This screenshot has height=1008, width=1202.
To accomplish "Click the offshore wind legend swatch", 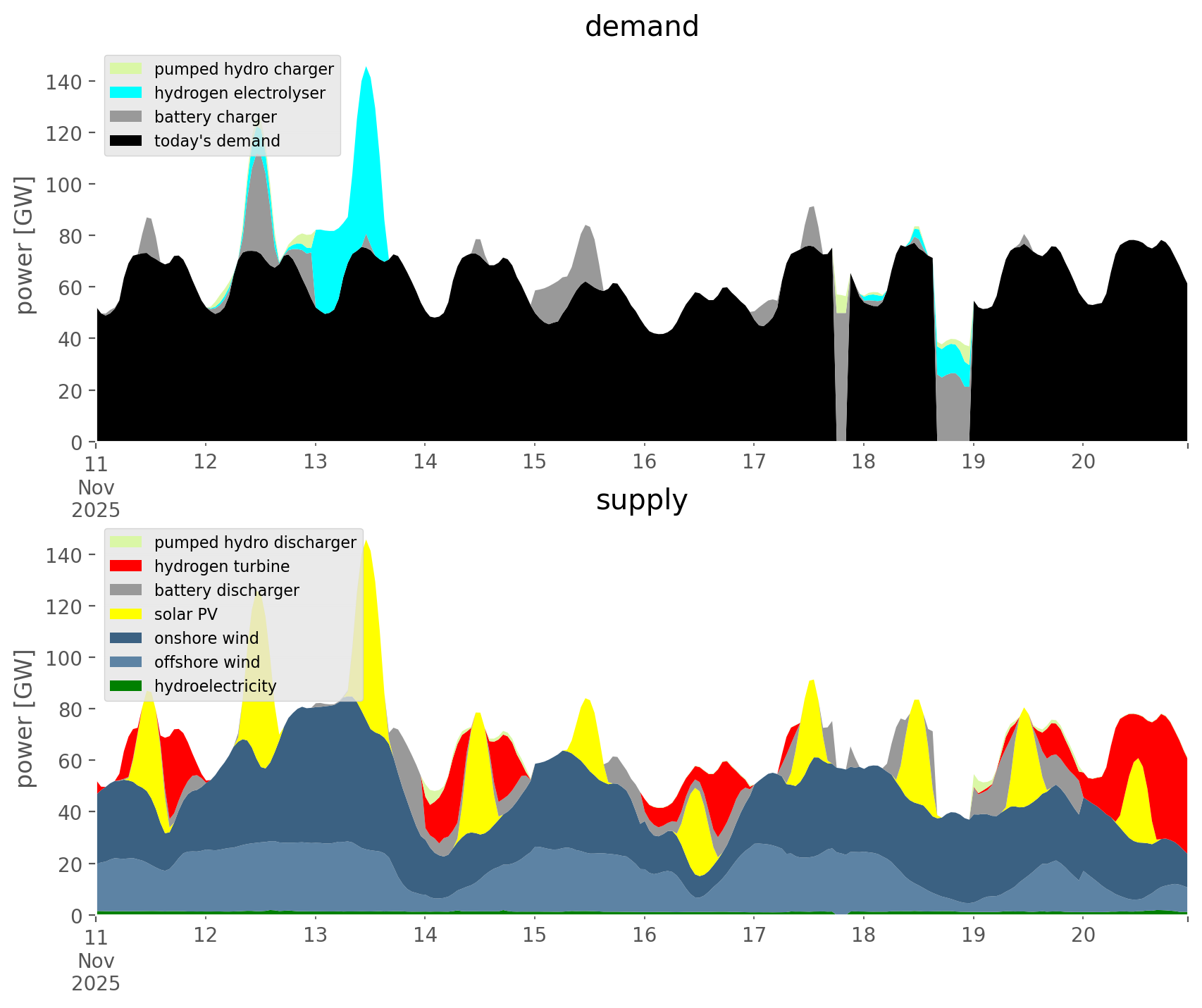I will click(x=126, y=662).
